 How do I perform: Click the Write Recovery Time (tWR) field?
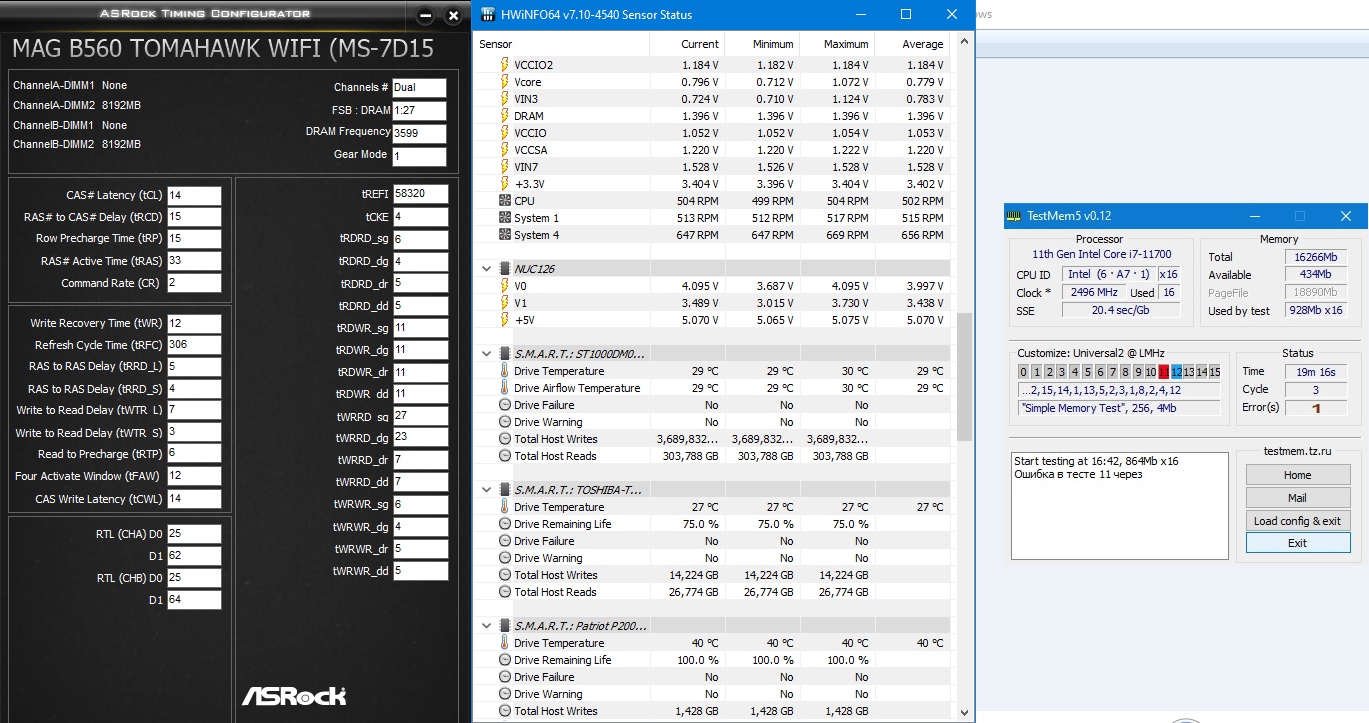[194, 324]
